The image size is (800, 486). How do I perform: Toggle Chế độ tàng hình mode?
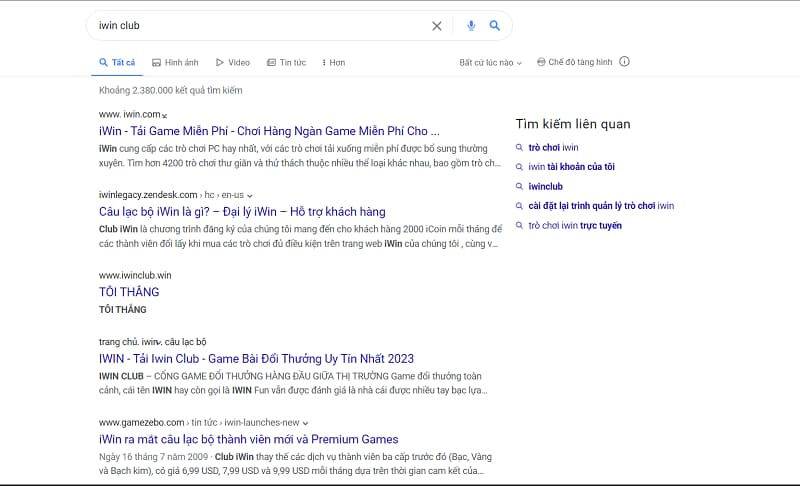click(x=574, y=62)
